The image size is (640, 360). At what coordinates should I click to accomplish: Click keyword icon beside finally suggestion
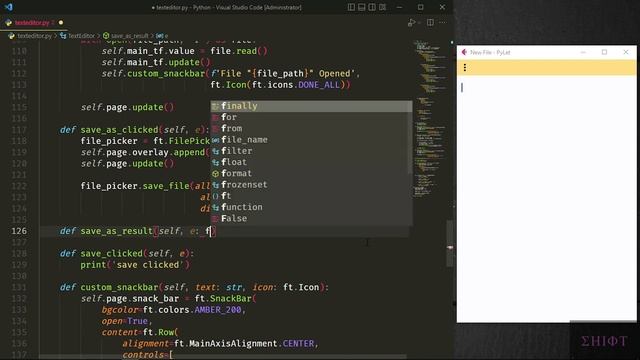pos(216,107)
